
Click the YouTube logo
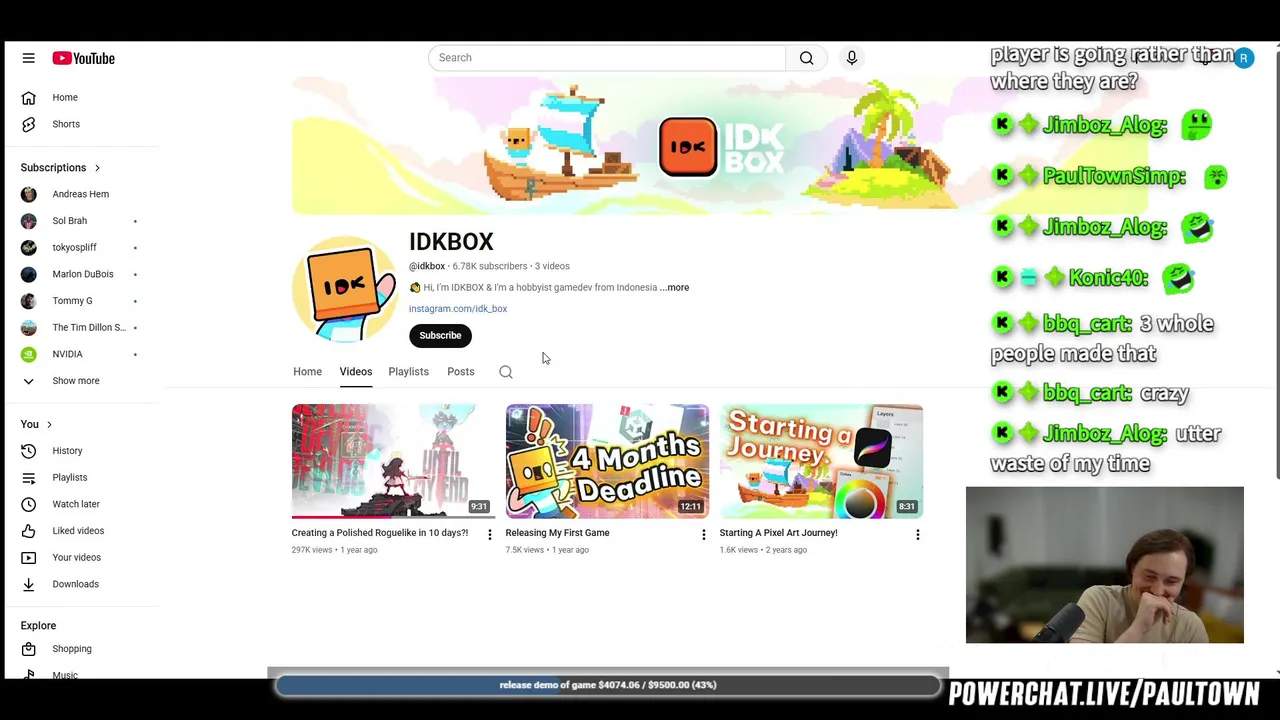point(84,58)
